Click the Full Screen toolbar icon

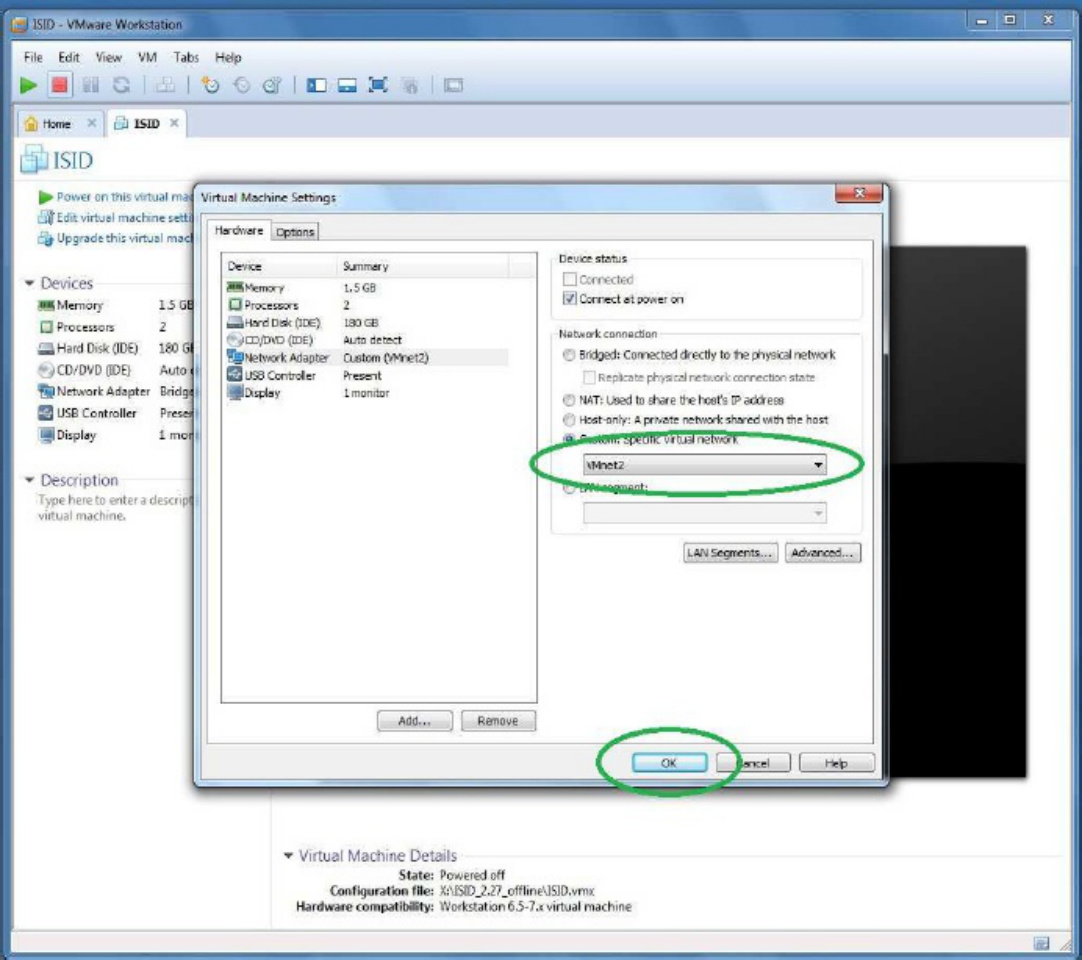(x=377, y=86)
